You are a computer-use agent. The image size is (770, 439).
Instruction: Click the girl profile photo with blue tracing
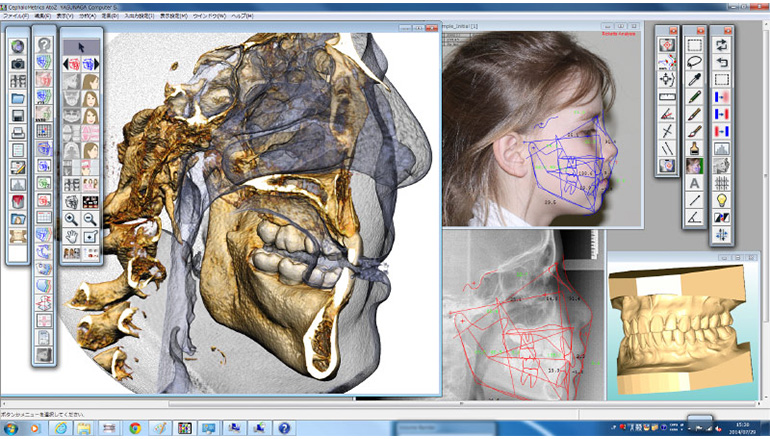pyautogui.click(x=542, y=129)
